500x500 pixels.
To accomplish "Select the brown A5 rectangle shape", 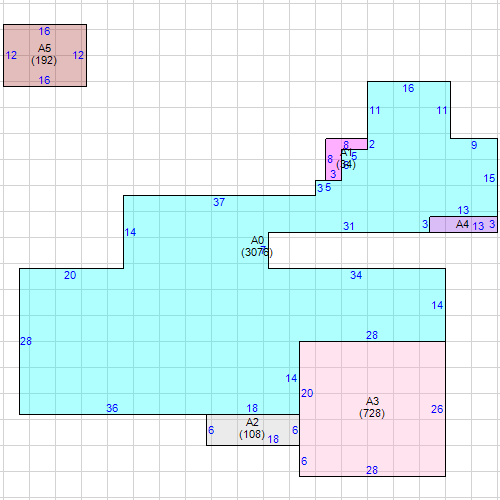I will tap(45, 55).
